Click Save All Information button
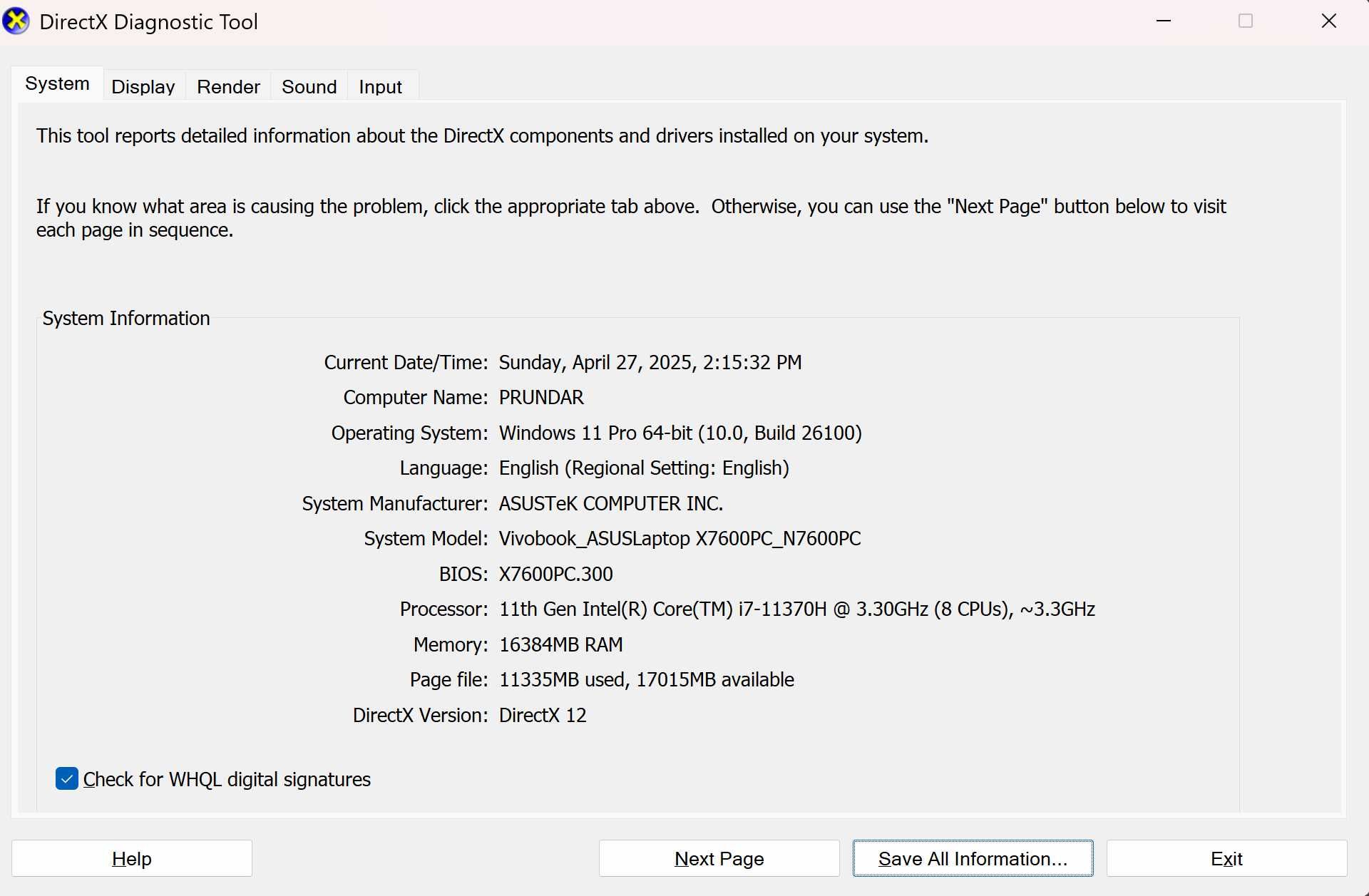 click(x=973, y=858)
